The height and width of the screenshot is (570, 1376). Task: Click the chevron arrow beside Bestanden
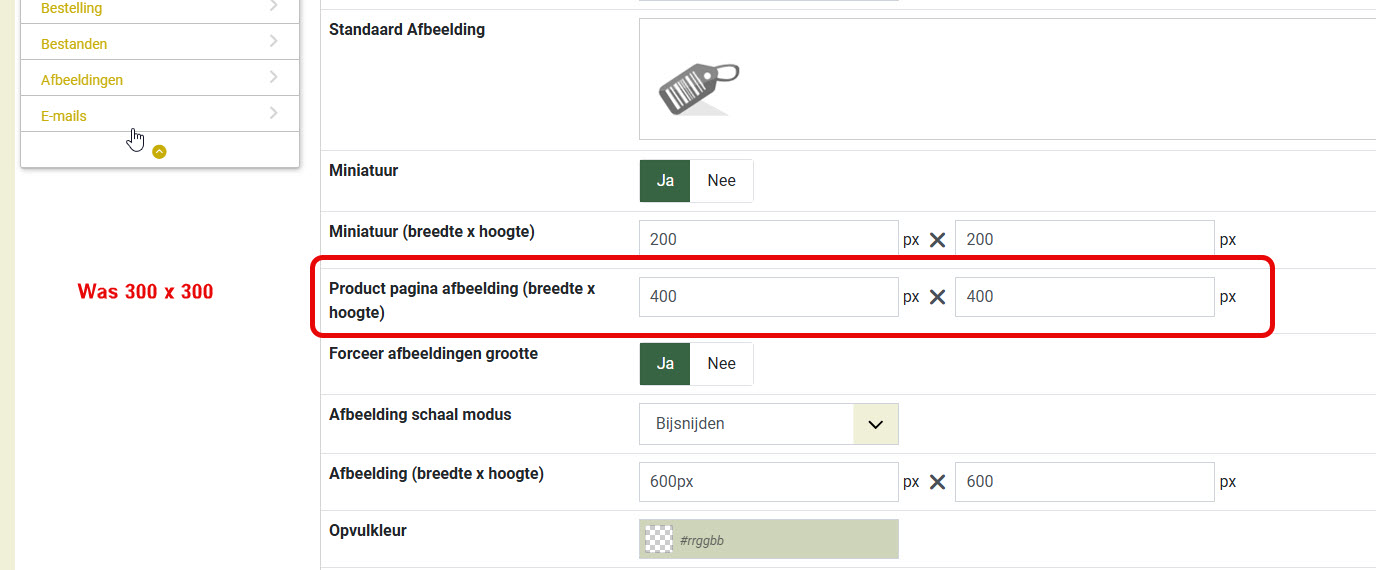tap(273, 42)
